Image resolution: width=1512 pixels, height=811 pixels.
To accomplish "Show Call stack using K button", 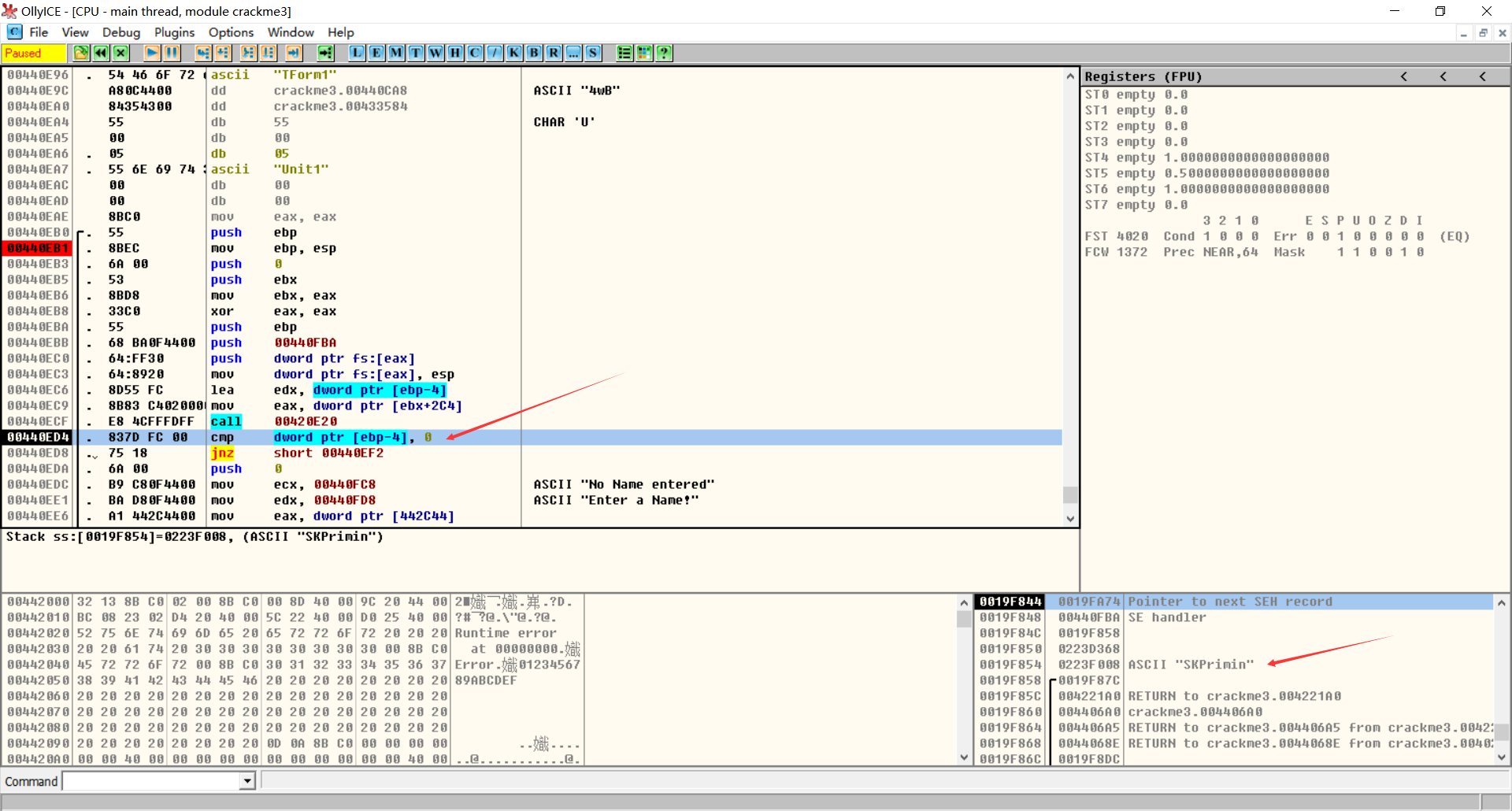I will (514, 53).
